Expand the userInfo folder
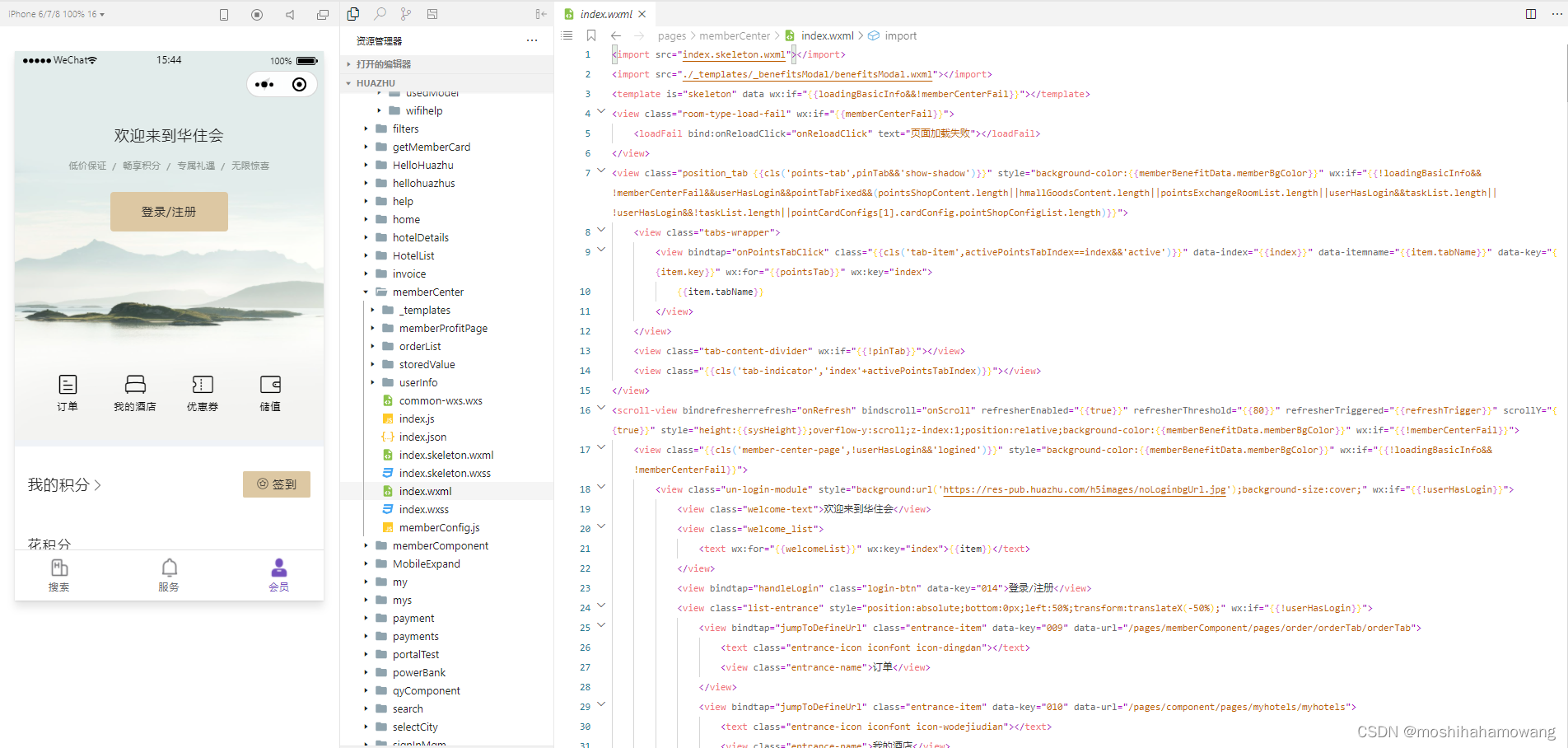This screenshot has height=748, width=1568. click(x=446, y=382)
